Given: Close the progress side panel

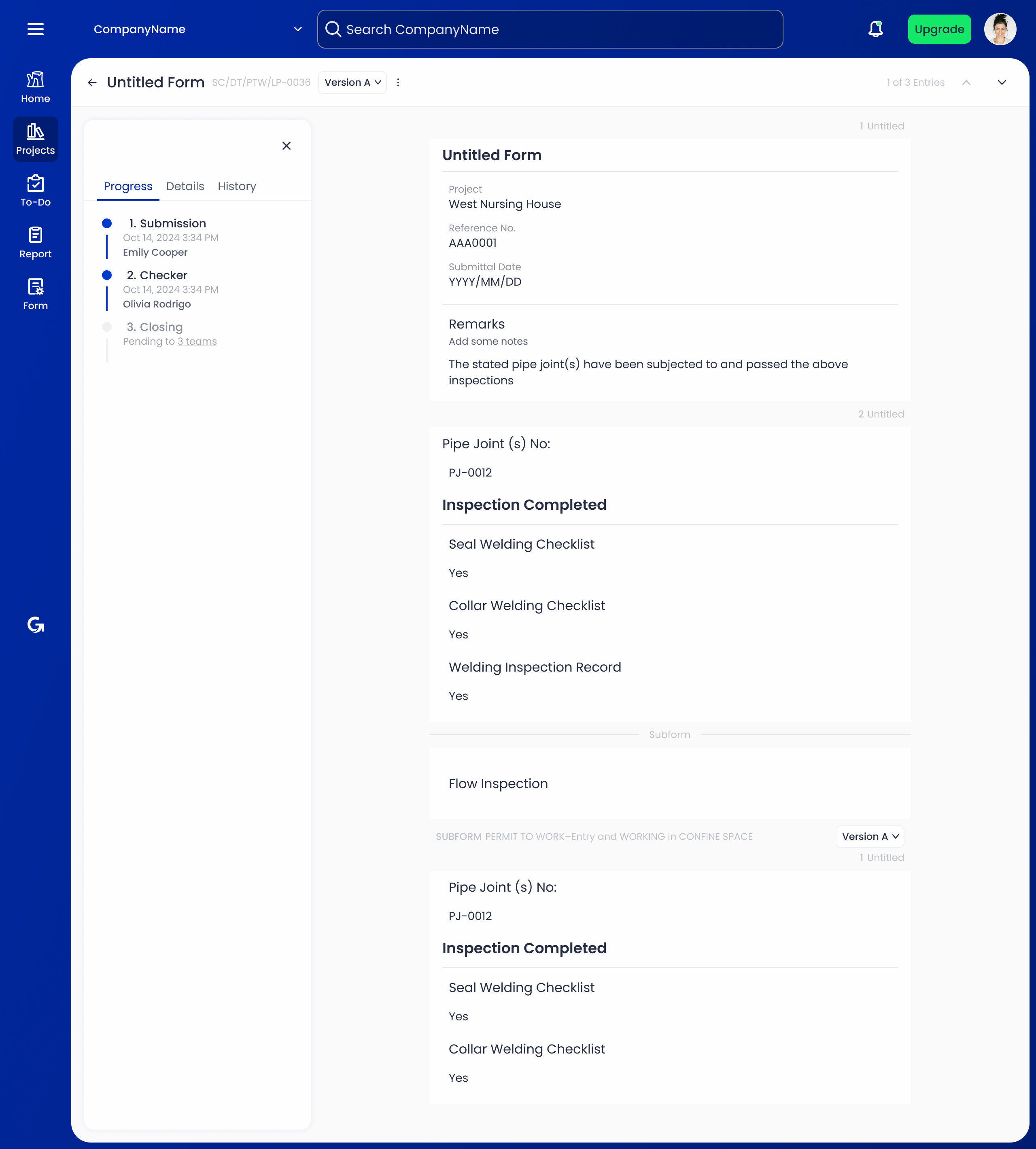Looking at the screenshot, I should [x=287, y=146].
